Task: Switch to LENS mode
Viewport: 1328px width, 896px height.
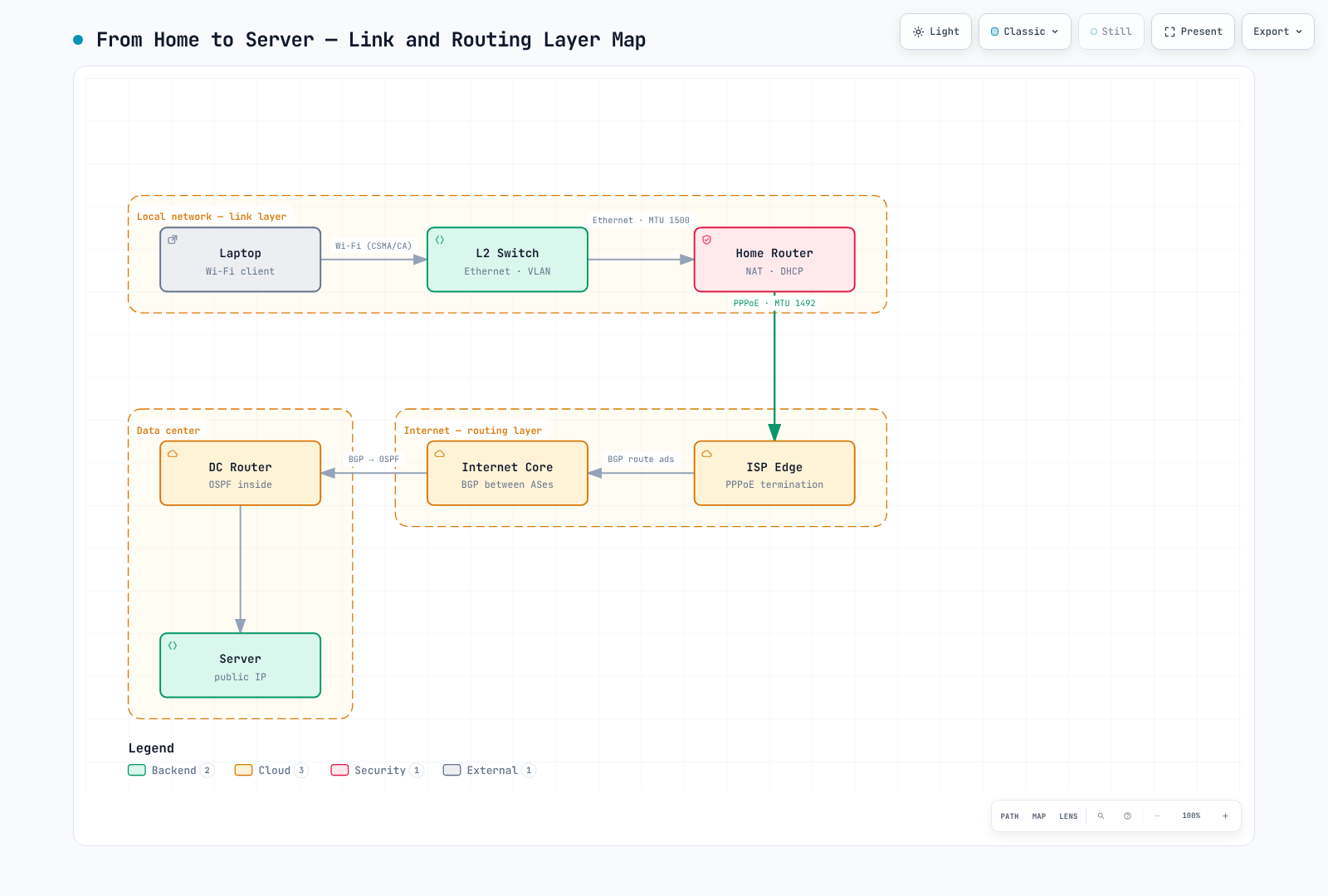Action: click(x=1068, y=816)
